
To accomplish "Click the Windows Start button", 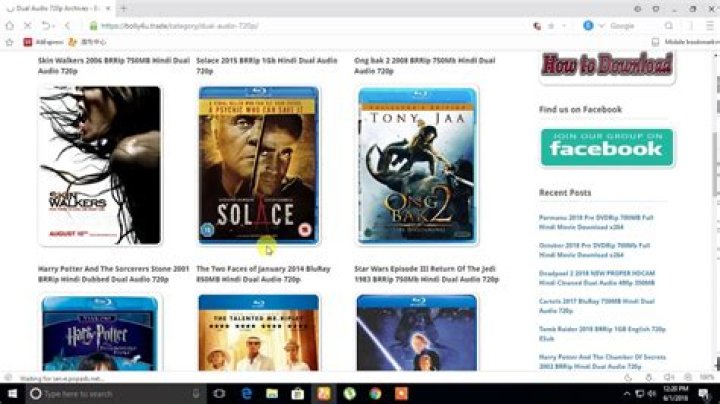I will 11,394.
